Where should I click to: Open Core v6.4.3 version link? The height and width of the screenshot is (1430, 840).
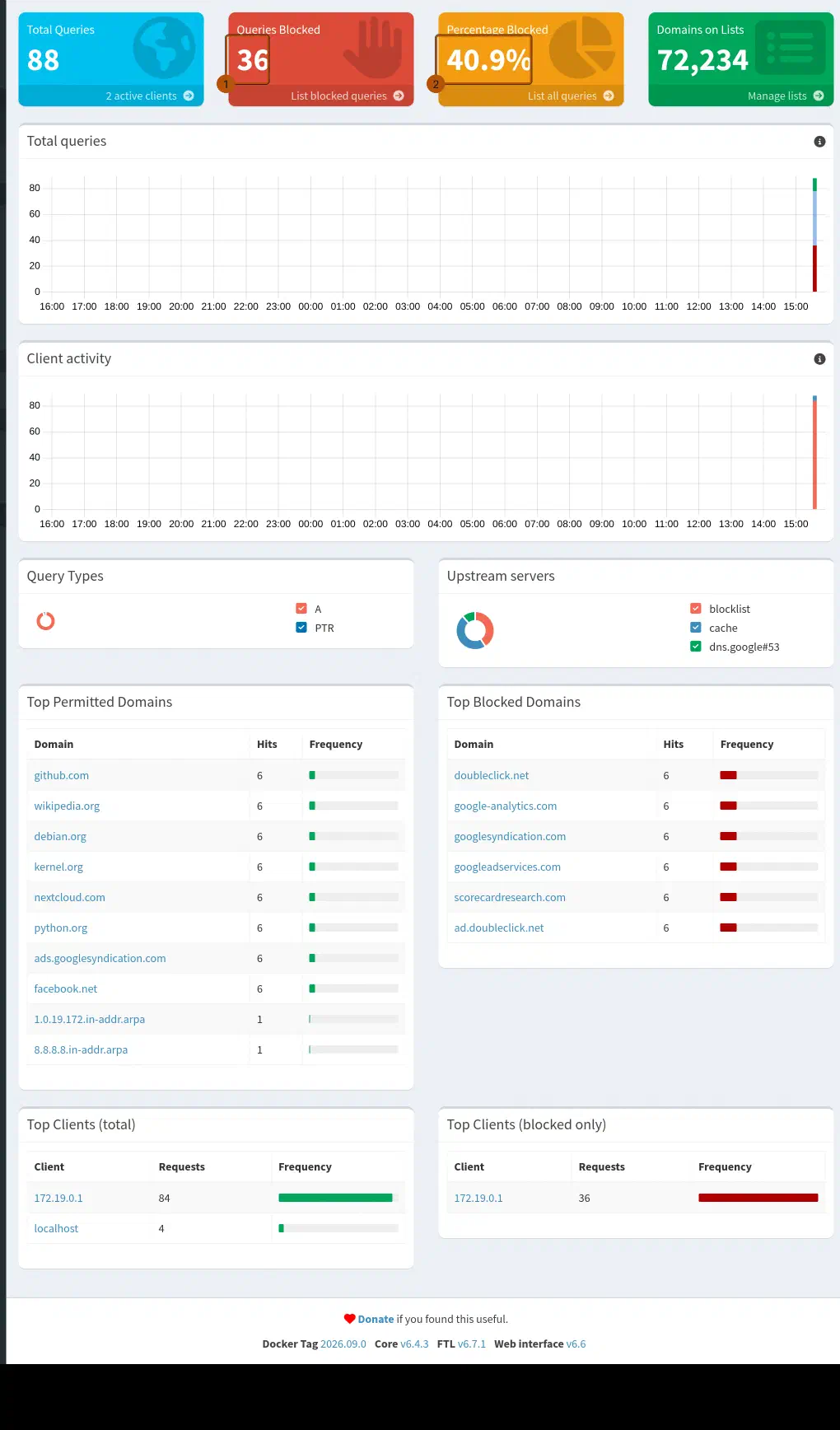[x=414, y=1344]
